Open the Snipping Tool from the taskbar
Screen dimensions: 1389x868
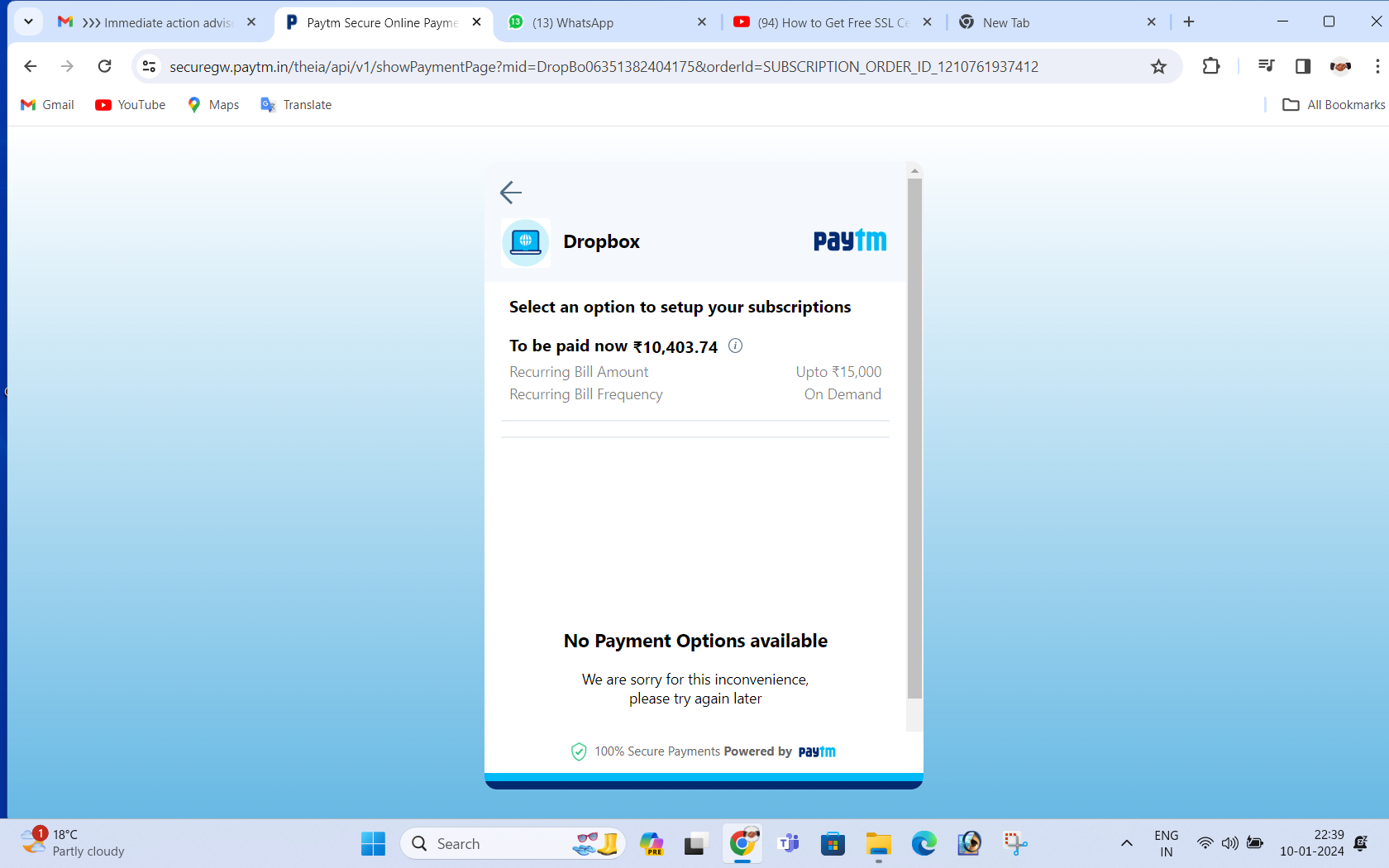pos(1014,843)
